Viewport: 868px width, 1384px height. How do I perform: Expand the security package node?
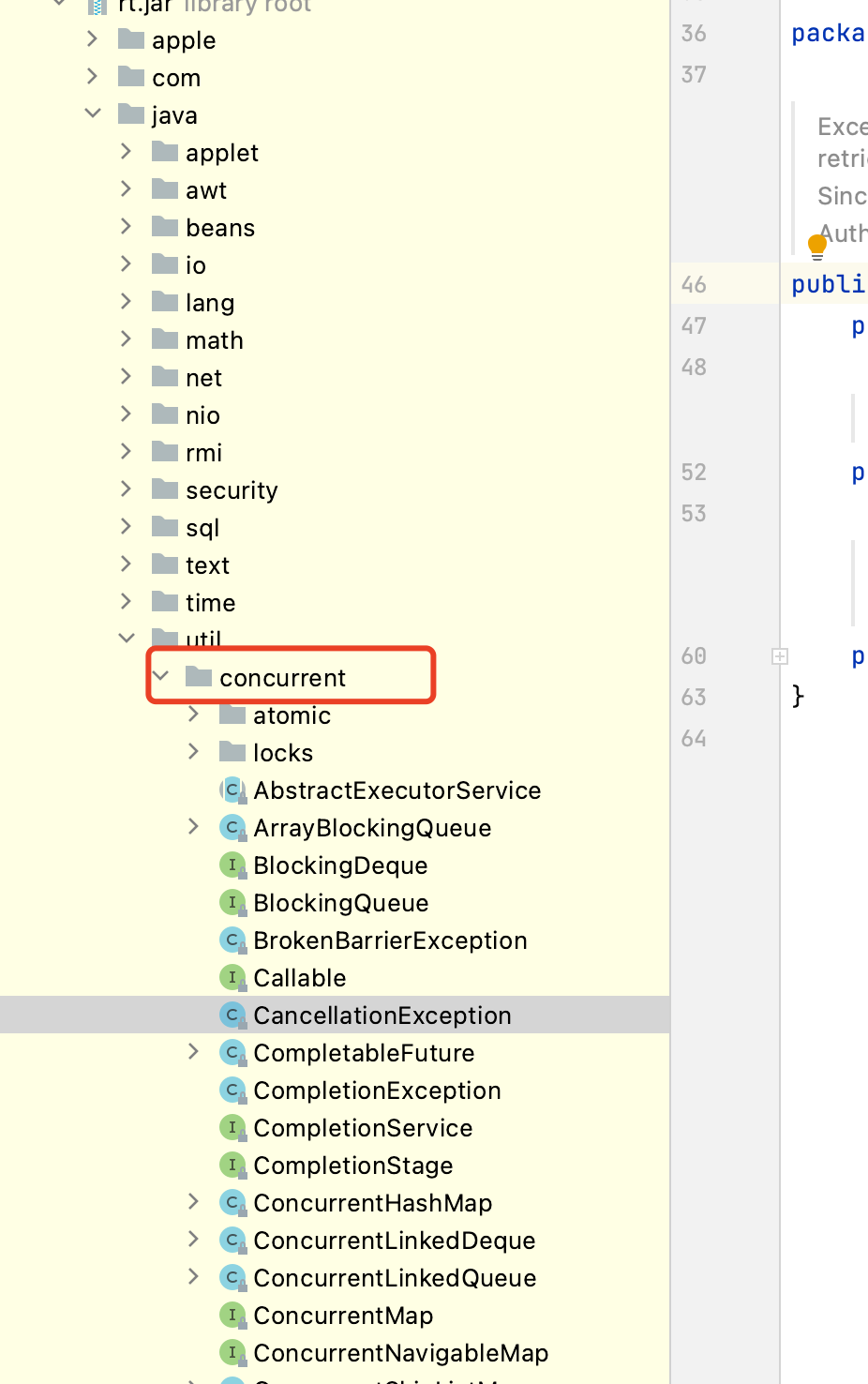click(127, 489)
